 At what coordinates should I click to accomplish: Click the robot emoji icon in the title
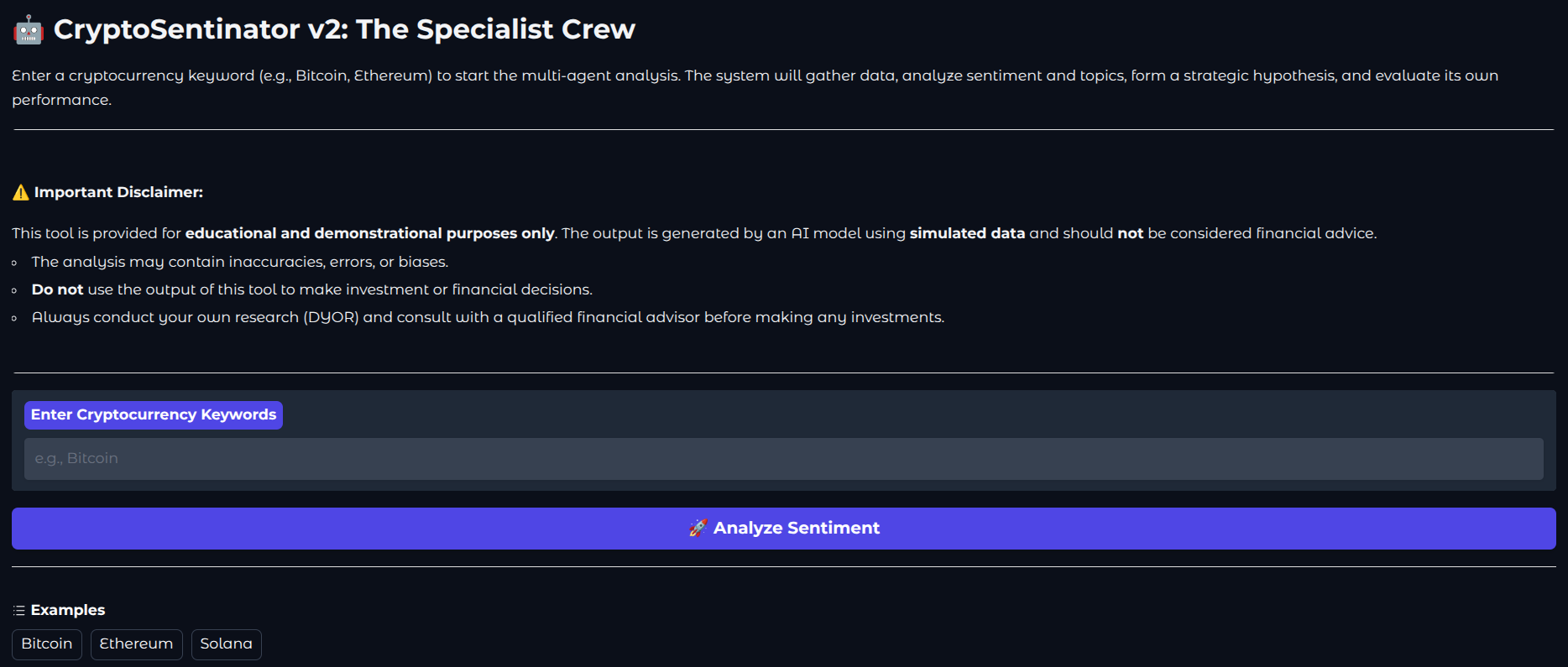point(29,30)
